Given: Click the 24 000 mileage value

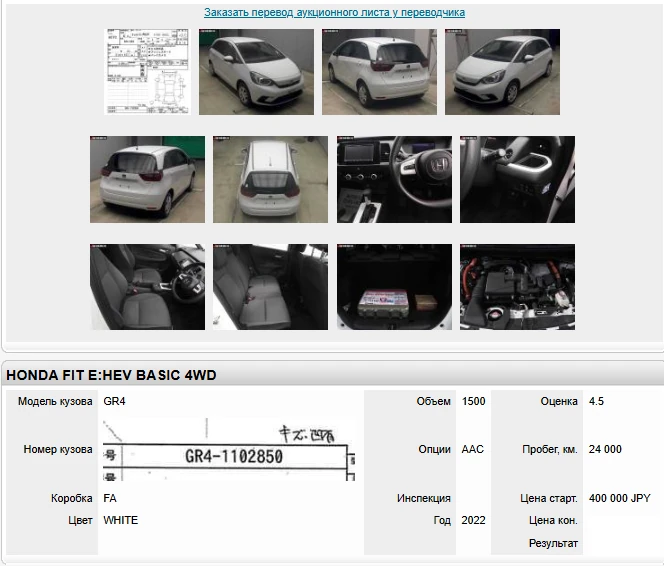Looking at the screenshot, I should click(x=605, y=450).
